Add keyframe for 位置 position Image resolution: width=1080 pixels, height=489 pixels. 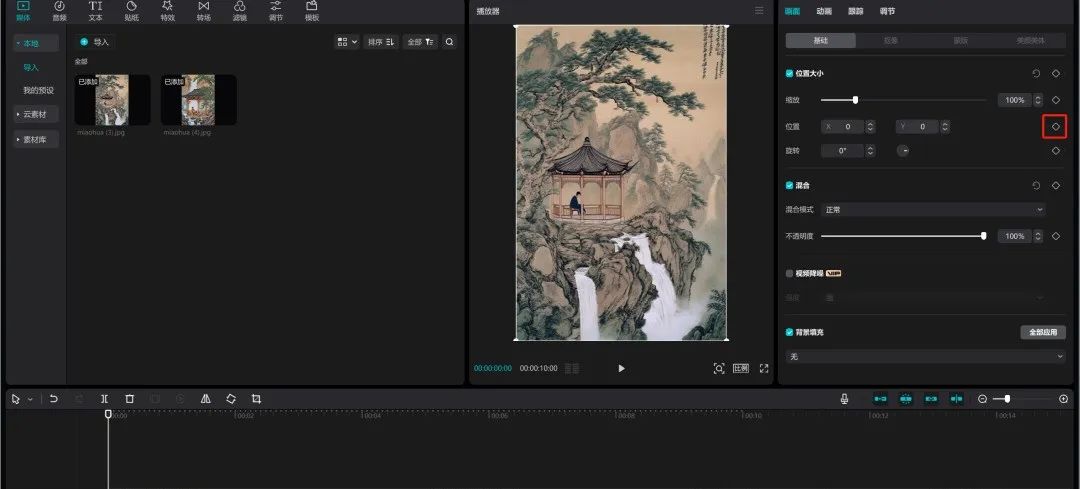1055,127
